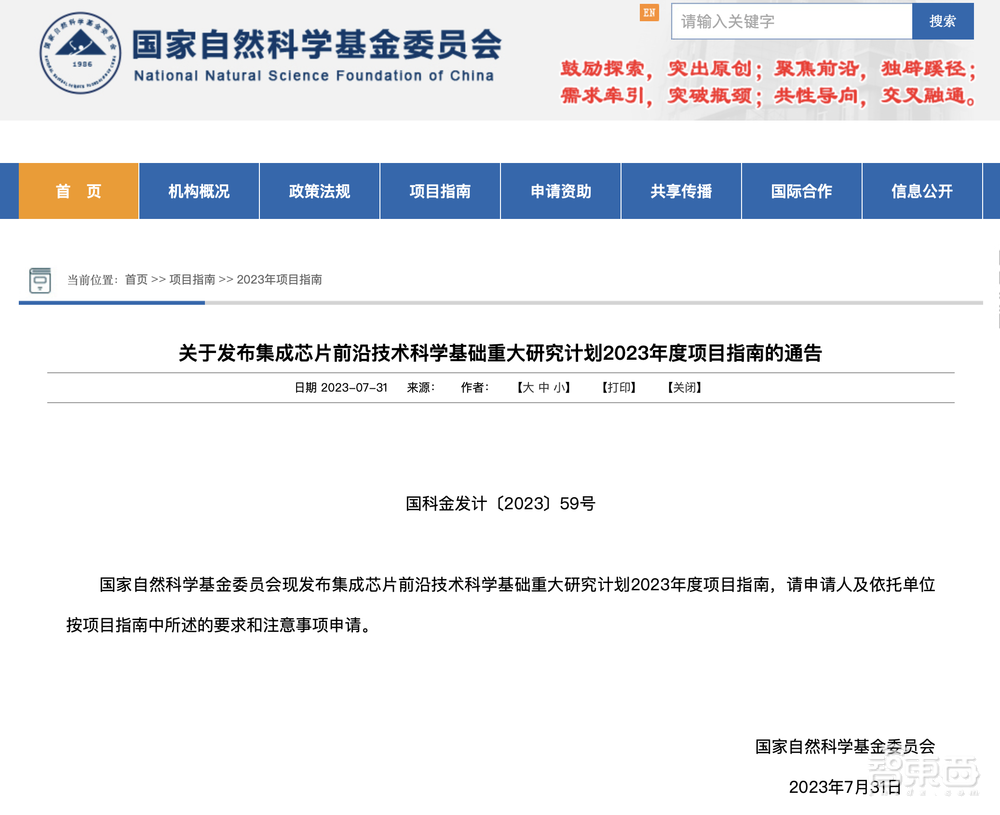
Task: Open the 首页 breadcrumb link
Action: (133, 280)
